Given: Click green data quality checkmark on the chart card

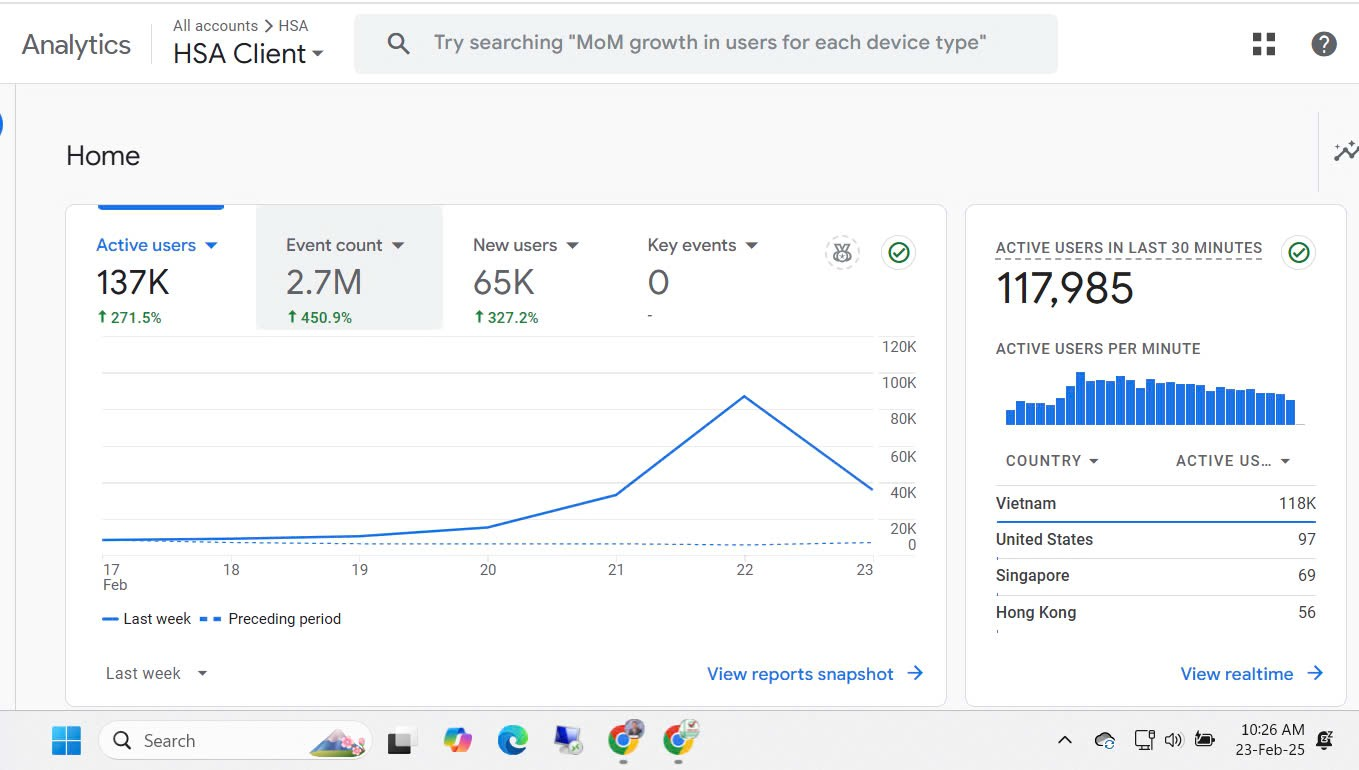Looking at the screenshot, I should coord(898,253).
